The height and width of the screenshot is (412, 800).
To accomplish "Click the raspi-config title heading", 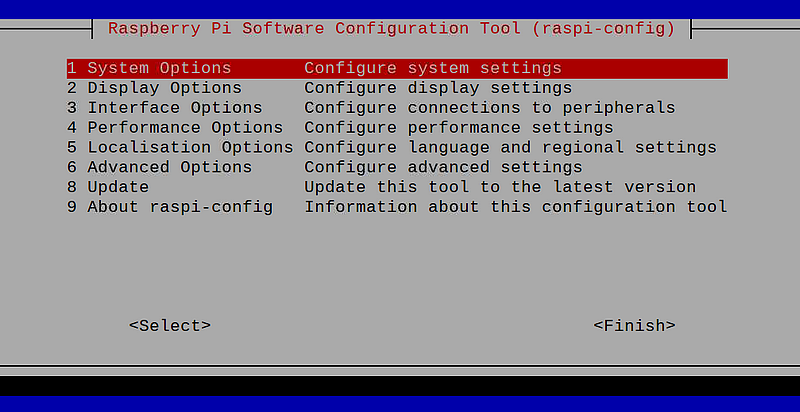I will click(x=391, y=29).
